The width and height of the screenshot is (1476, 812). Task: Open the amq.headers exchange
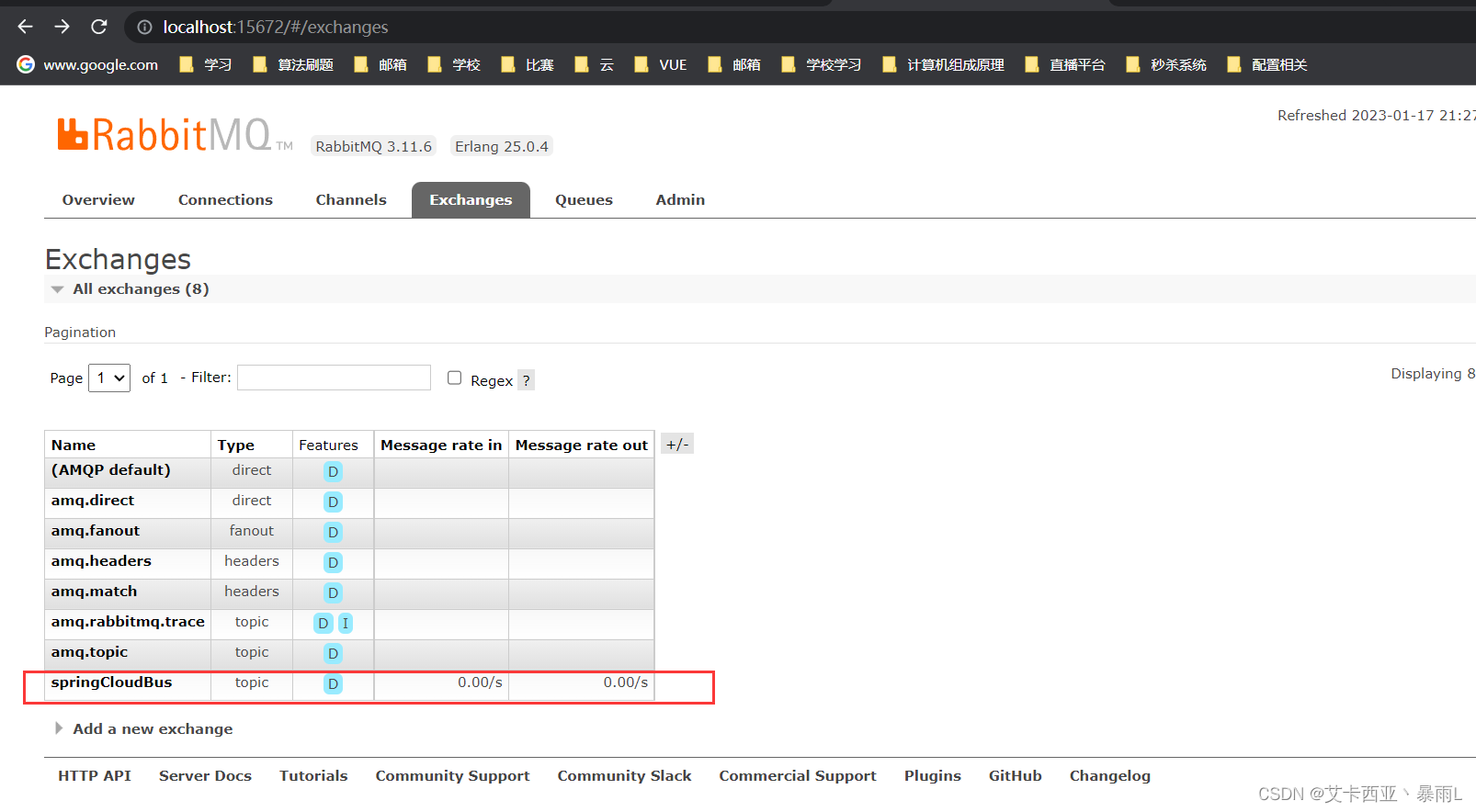[101, 560]
